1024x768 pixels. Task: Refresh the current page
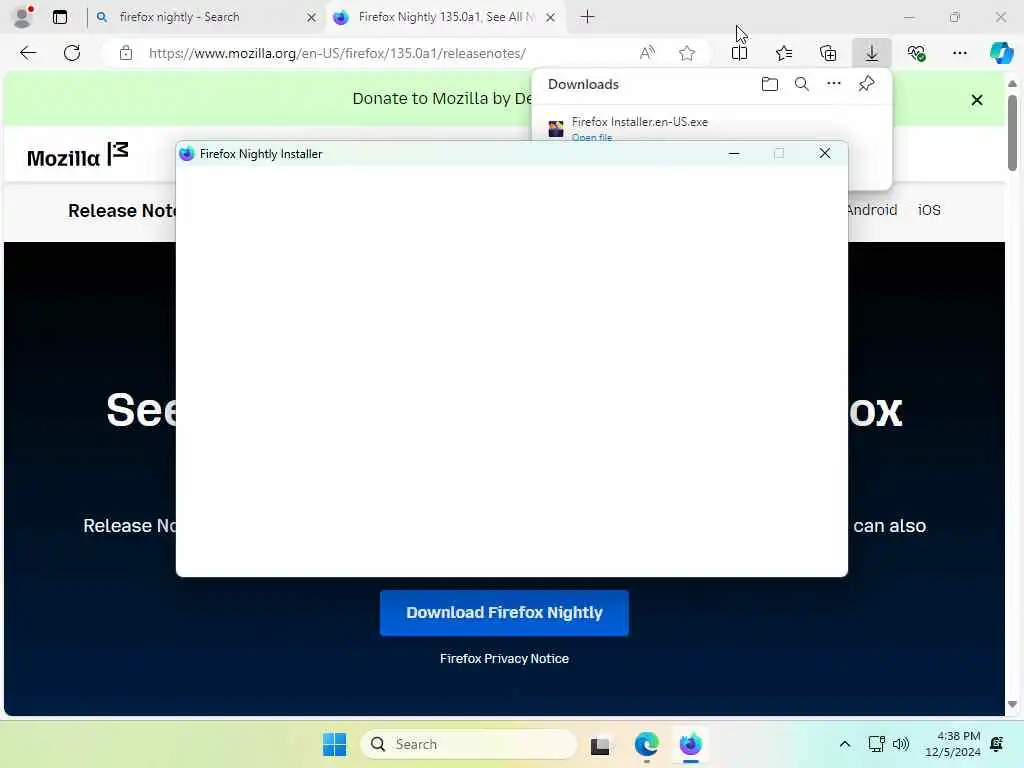click(x=72, y=53)
